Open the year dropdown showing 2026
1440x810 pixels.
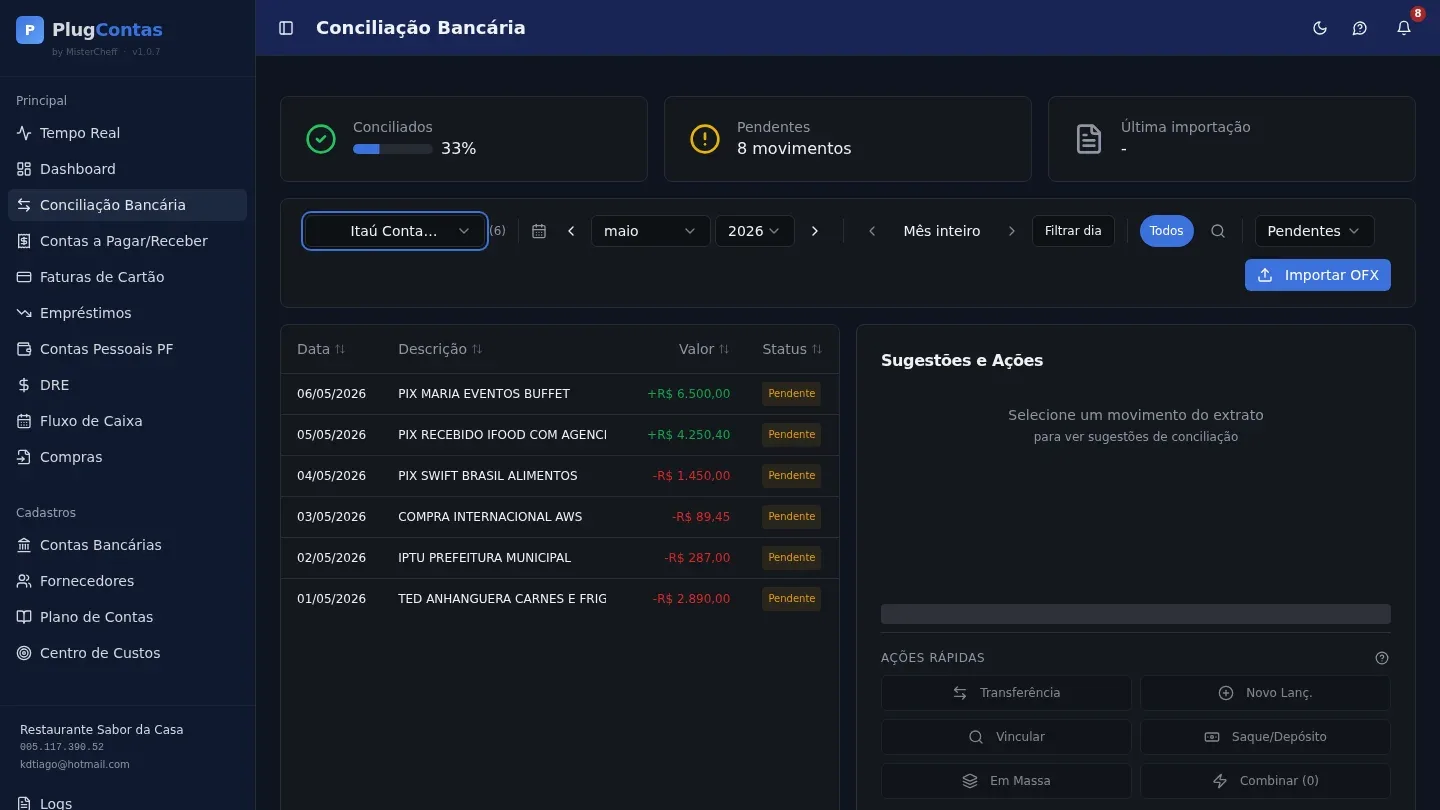coord(754,231)
